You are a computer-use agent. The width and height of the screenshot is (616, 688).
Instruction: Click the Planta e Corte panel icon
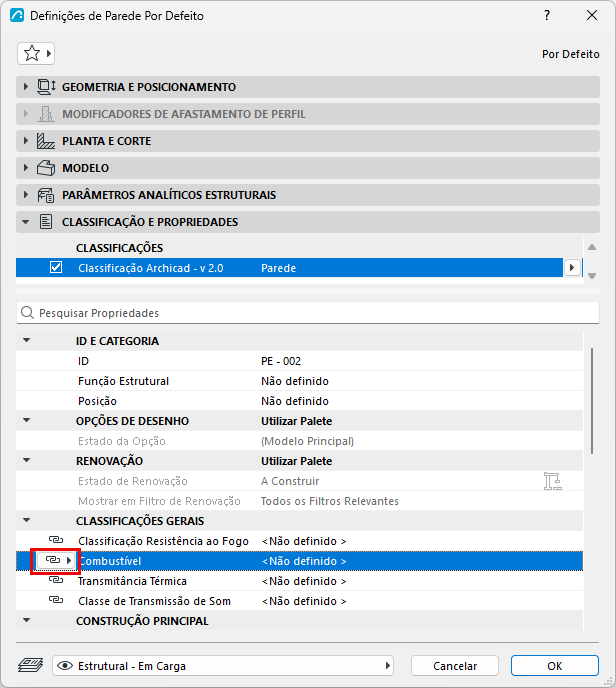point(46,141)
